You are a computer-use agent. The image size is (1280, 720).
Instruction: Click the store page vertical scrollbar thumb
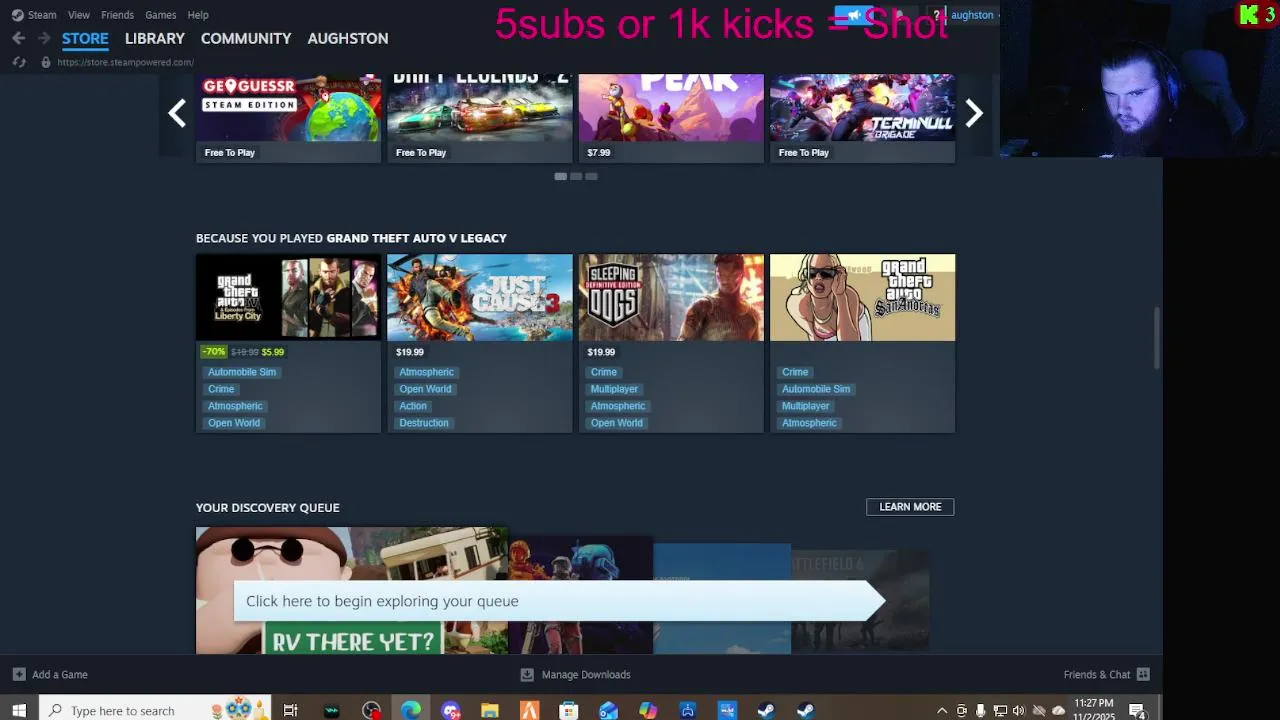point(1157,338)
